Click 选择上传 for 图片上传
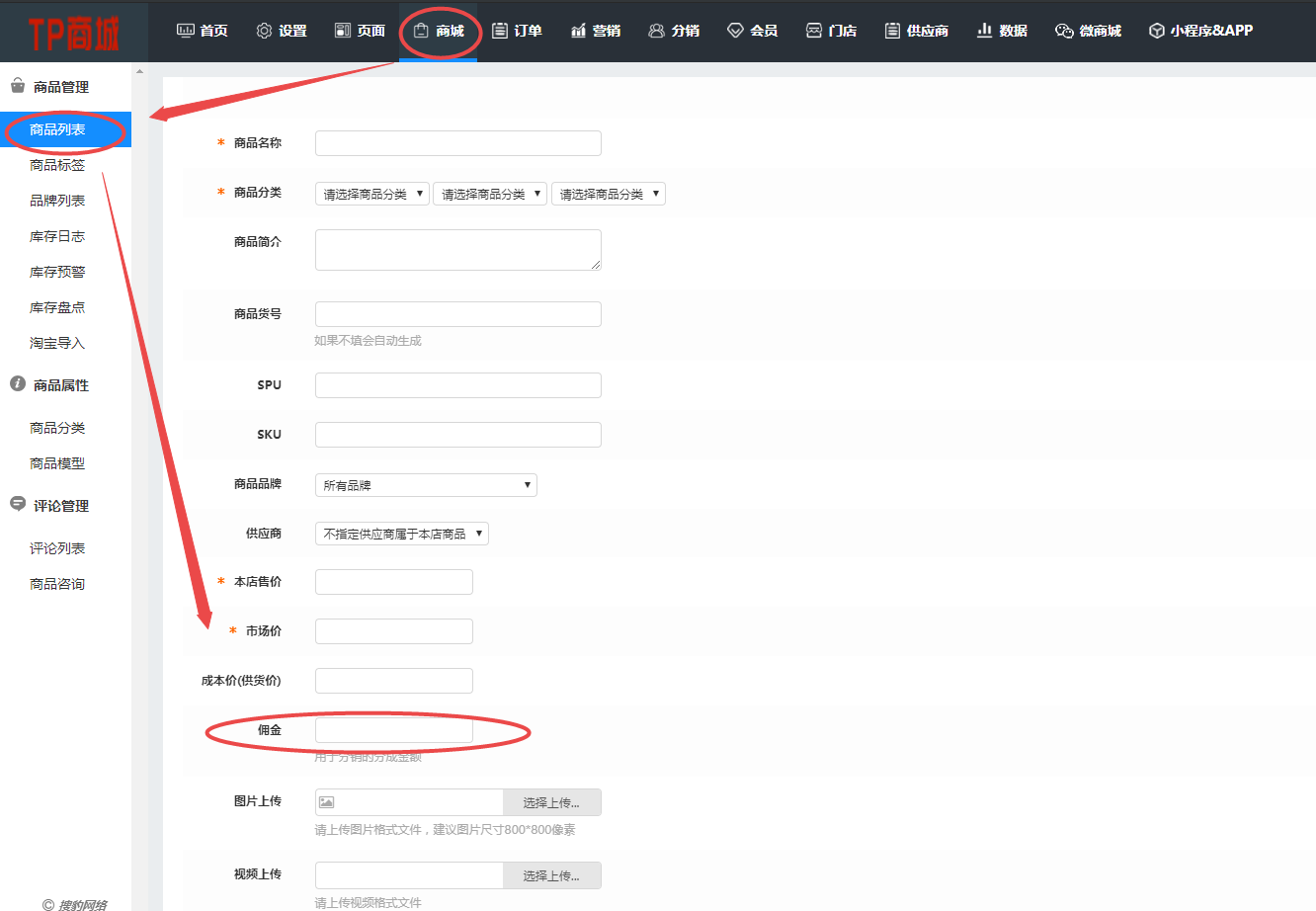Viewport: 1316px width, 911px height. coord(551,801)
